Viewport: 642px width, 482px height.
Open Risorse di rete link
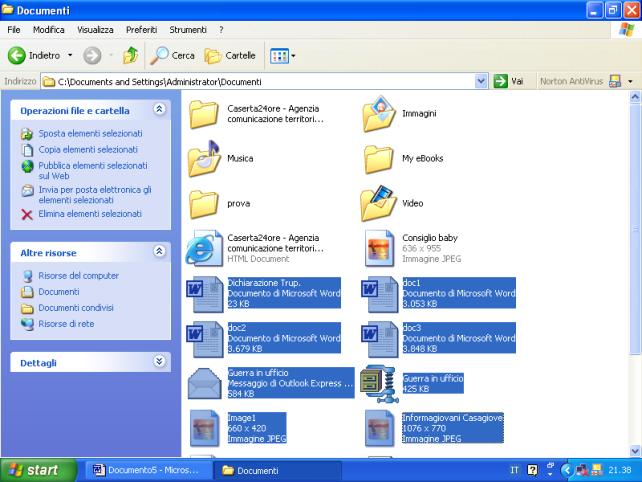(66, 324)
